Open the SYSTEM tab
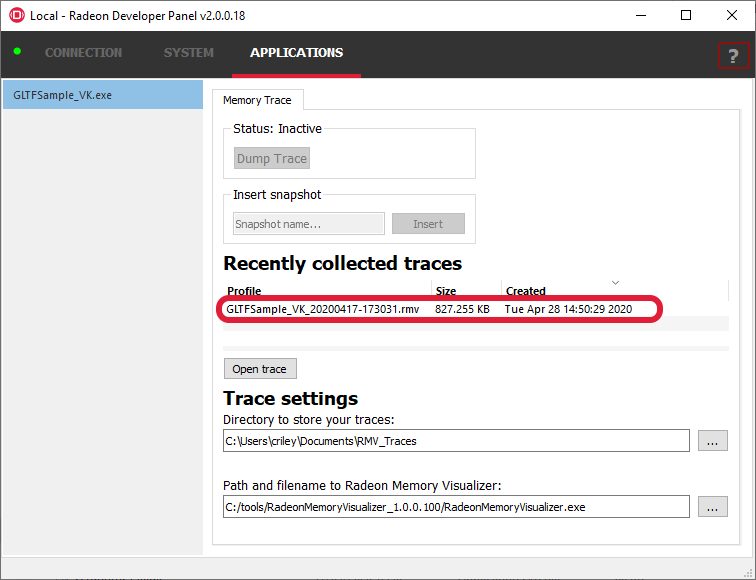This screenshot has height=580, width=756. coord(188,53)
